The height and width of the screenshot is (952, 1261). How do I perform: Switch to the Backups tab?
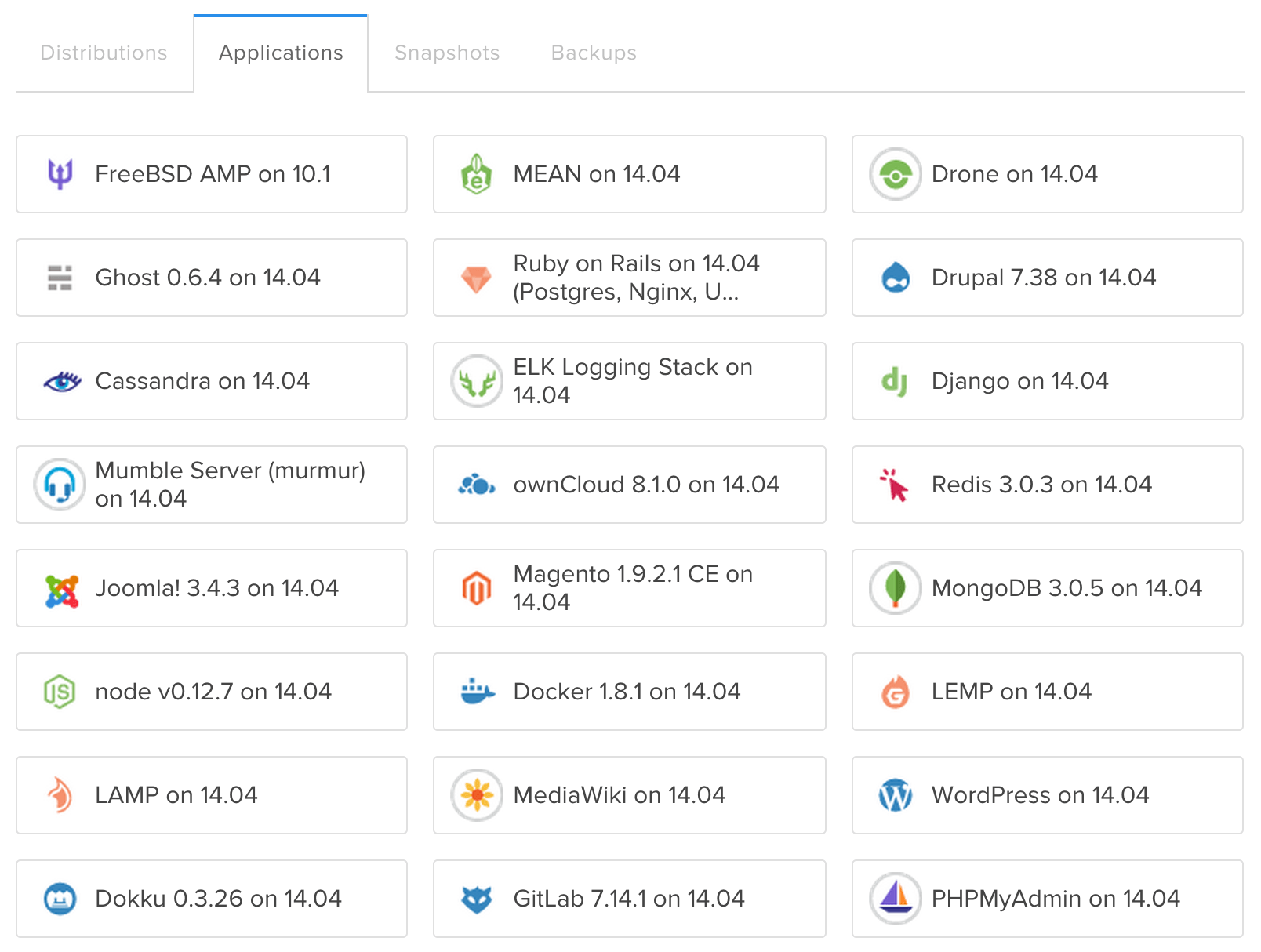click(x=594, y=53)
